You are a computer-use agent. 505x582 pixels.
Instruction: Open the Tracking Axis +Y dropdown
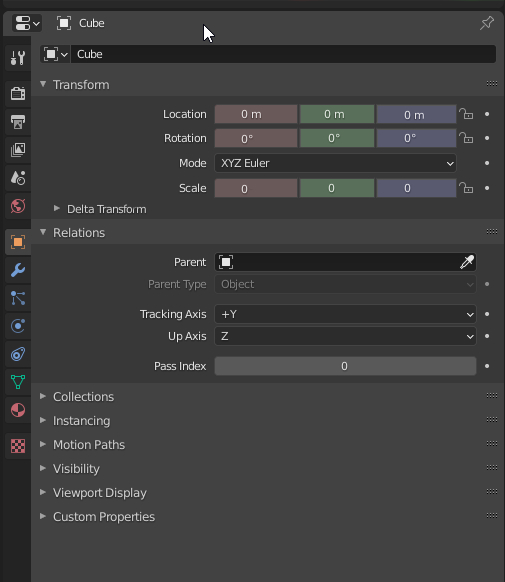[x=345, y=314]
